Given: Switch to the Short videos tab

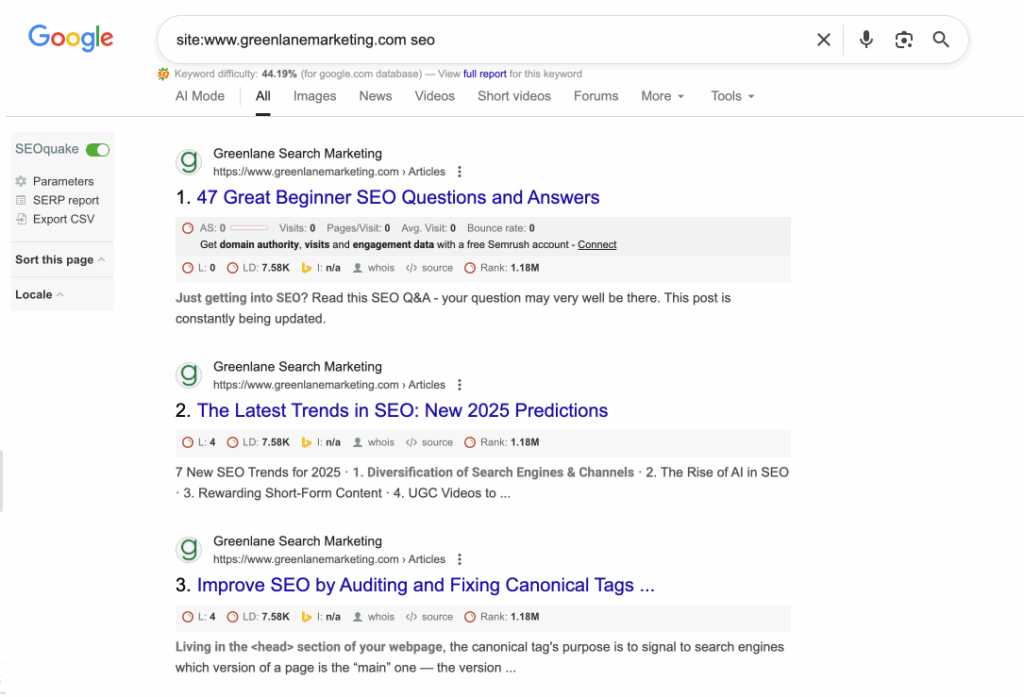Looking at the screenshot, I should point(514,96).
